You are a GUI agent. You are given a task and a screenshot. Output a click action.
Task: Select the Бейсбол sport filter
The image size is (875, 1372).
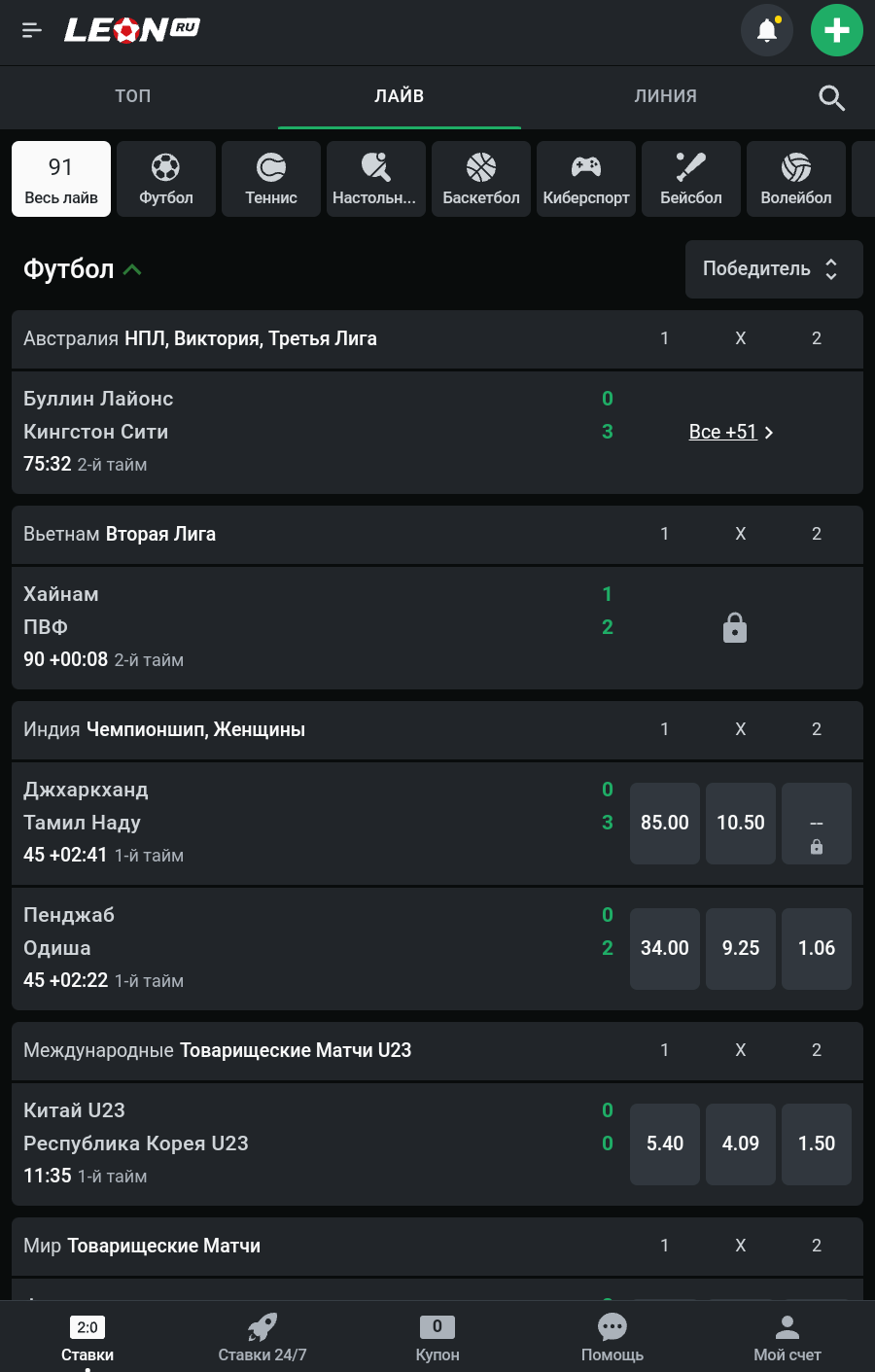tap(691, 179)
